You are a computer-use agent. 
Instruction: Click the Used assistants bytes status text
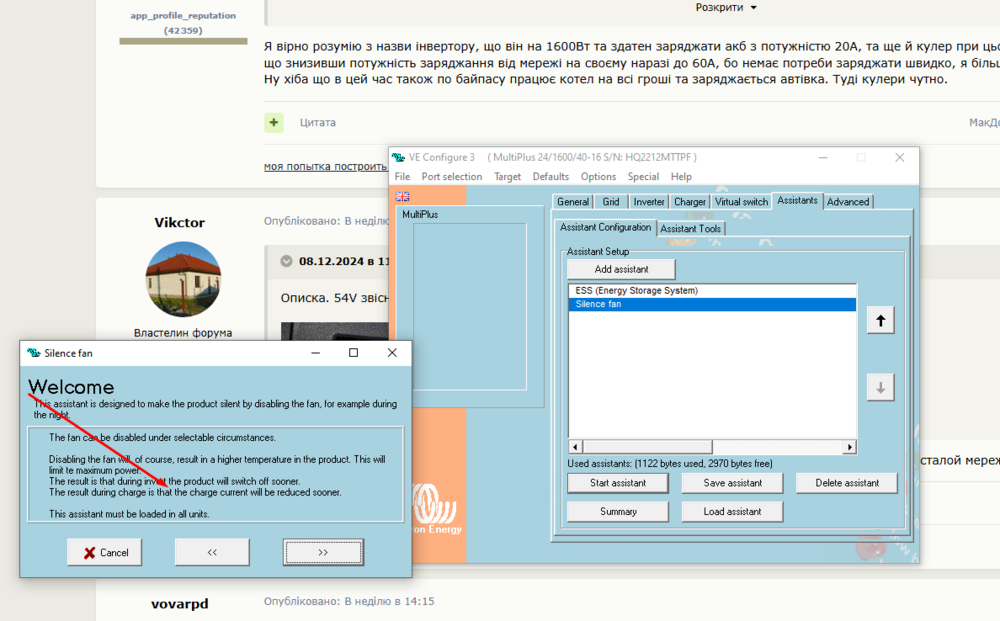[670, 464]
